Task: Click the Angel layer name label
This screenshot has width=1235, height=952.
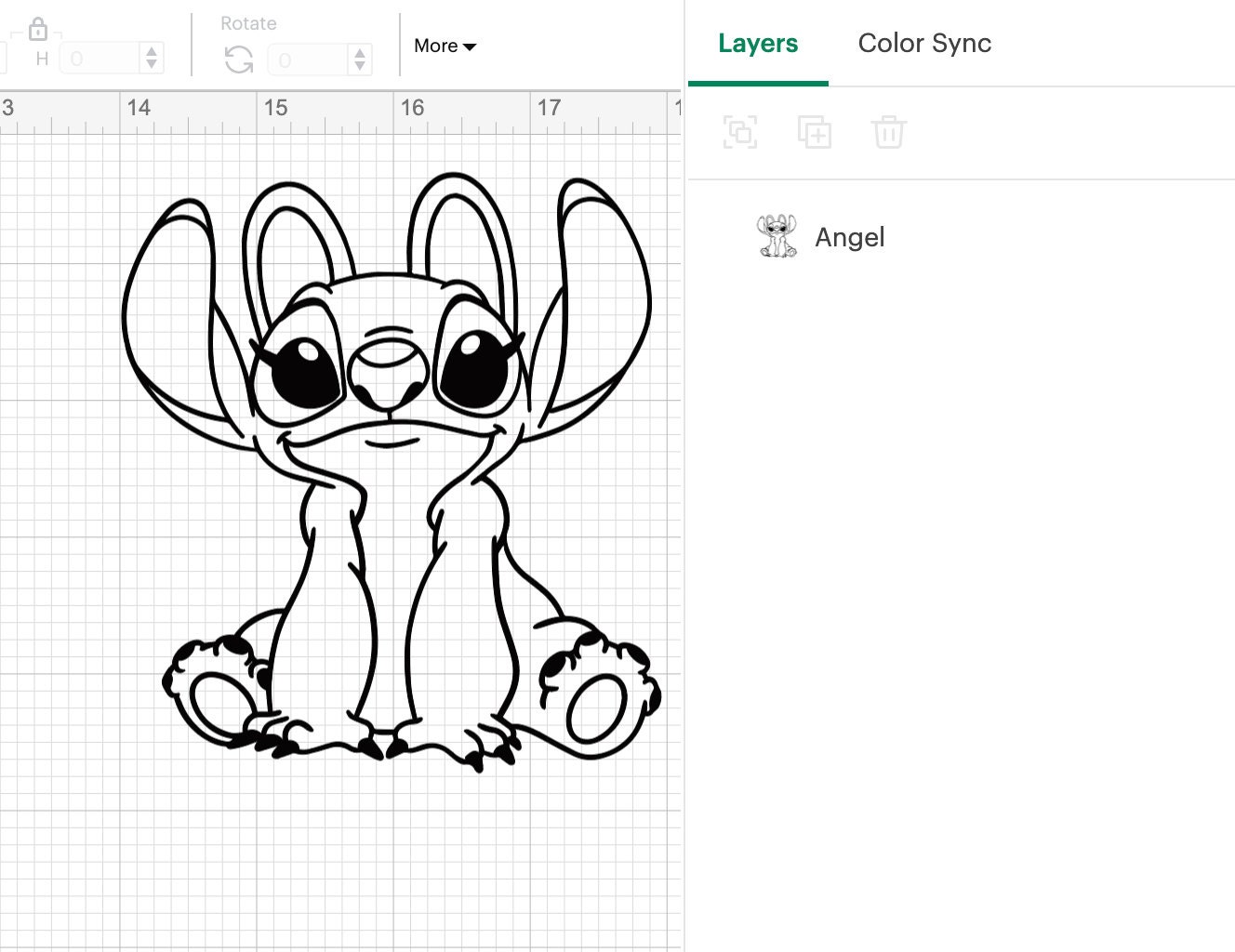Action: [x=849, y=236]
